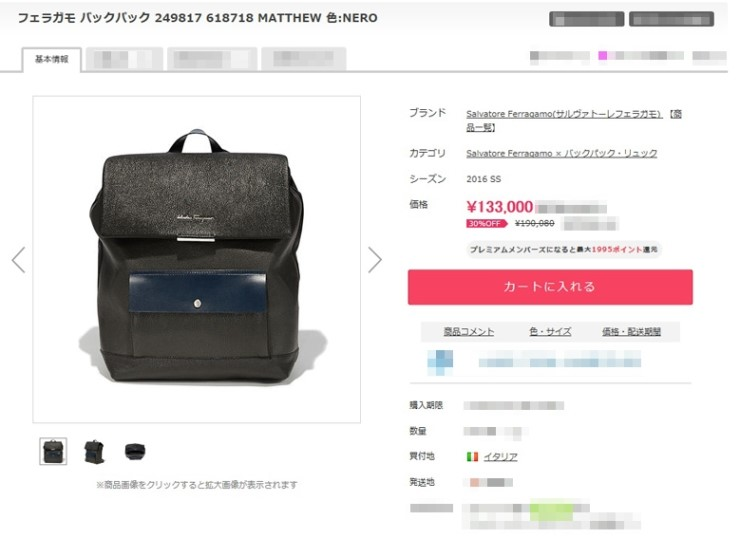Click the main backpack product image

tap(196, 260)
